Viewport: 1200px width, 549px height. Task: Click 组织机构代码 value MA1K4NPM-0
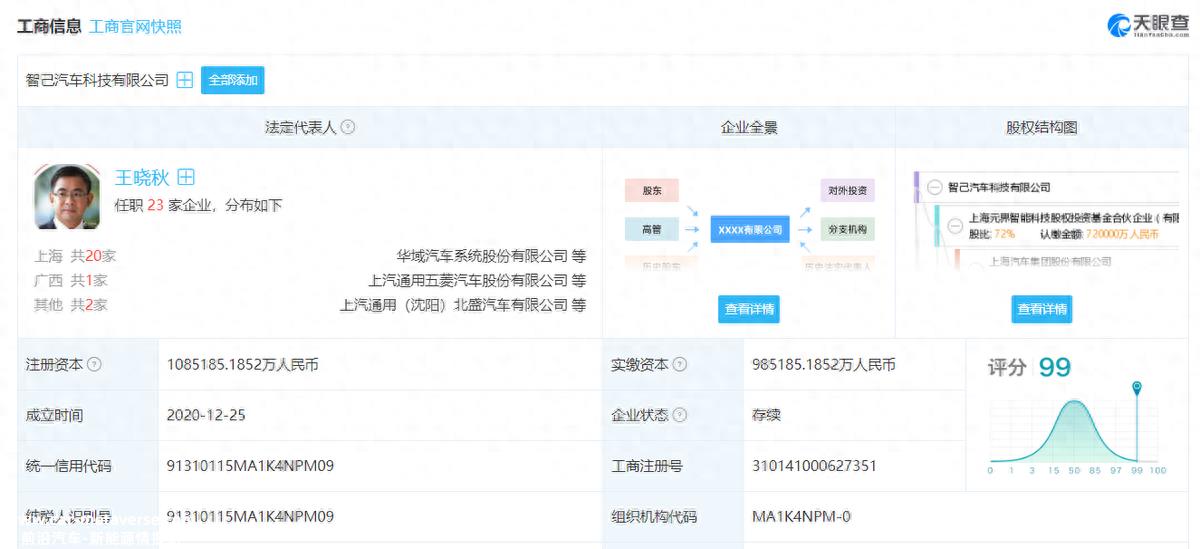802,517
